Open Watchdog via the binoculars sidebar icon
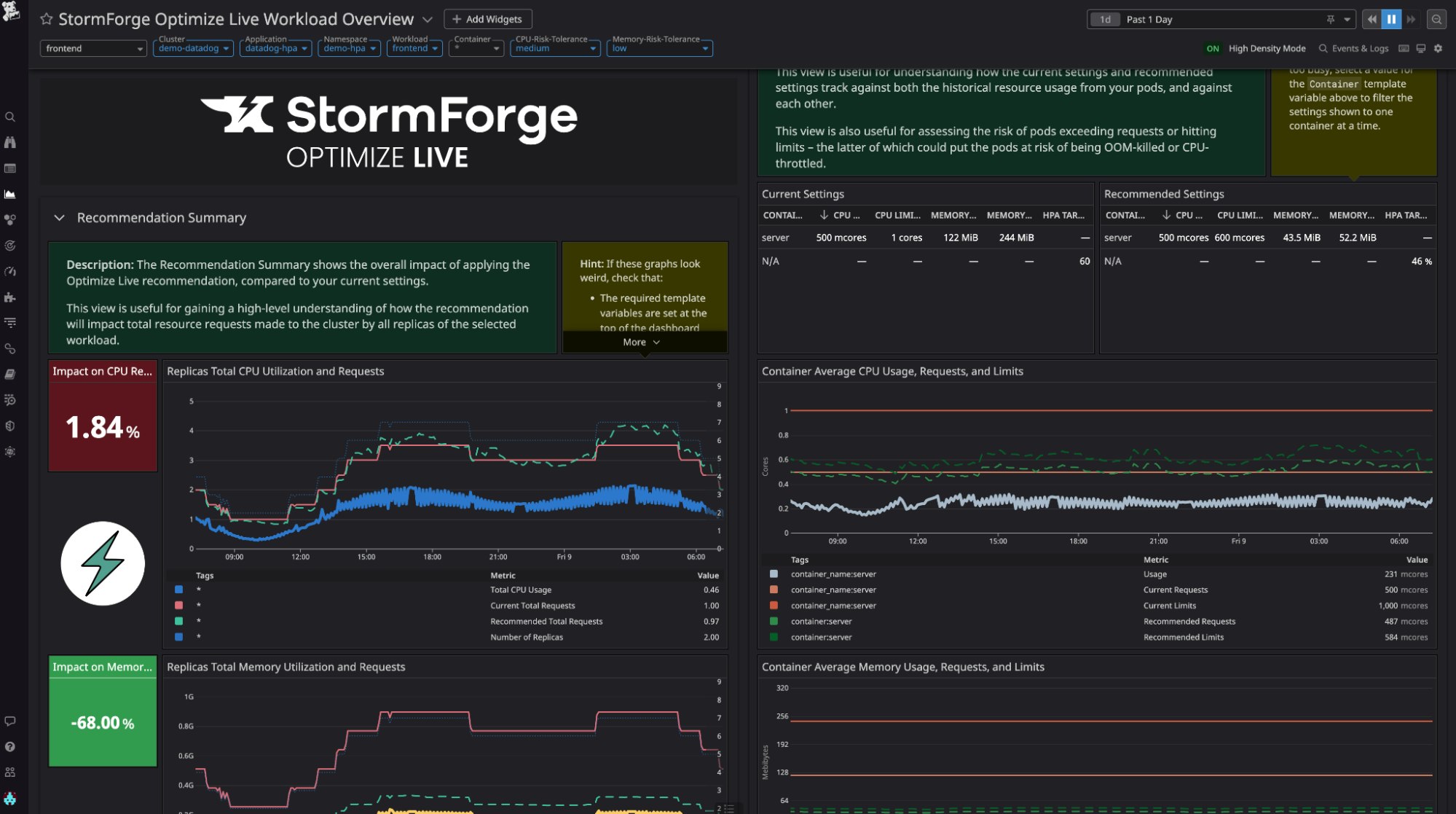 pos(10,142)
